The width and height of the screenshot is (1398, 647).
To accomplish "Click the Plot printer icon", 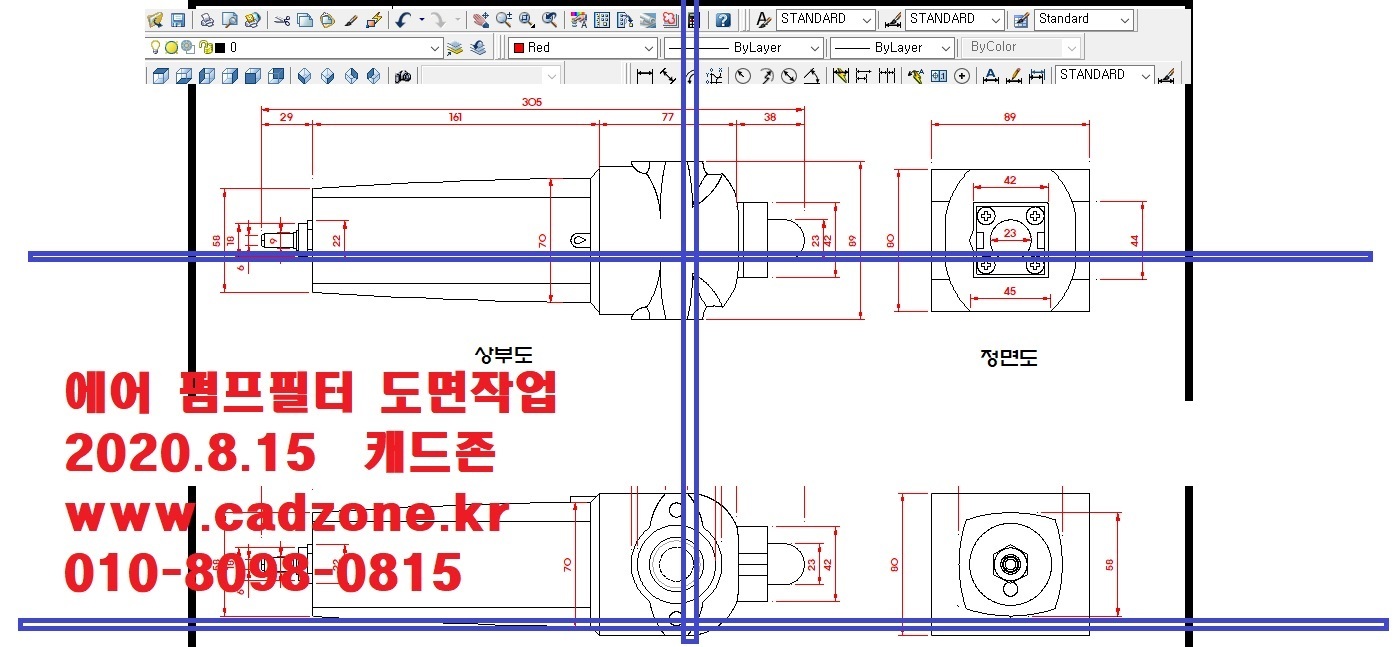I will [207, 20].
